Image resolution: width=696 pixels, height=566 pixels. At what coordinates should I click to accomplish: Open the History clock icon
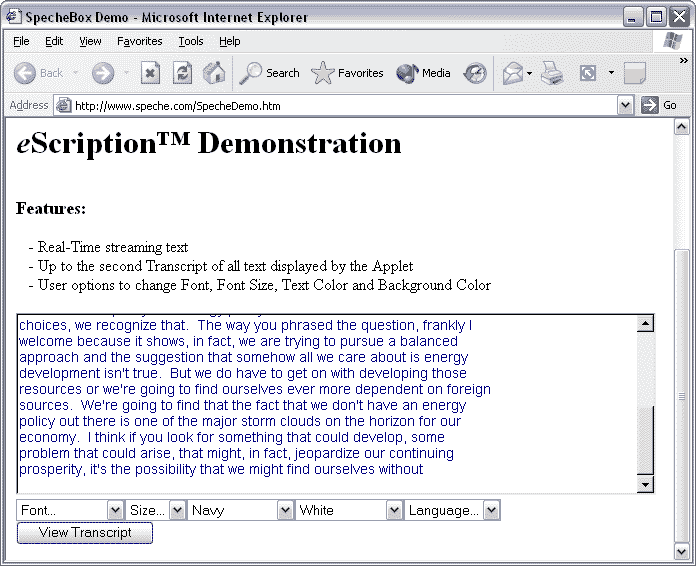pyautogui.click(x=475, y=73)
